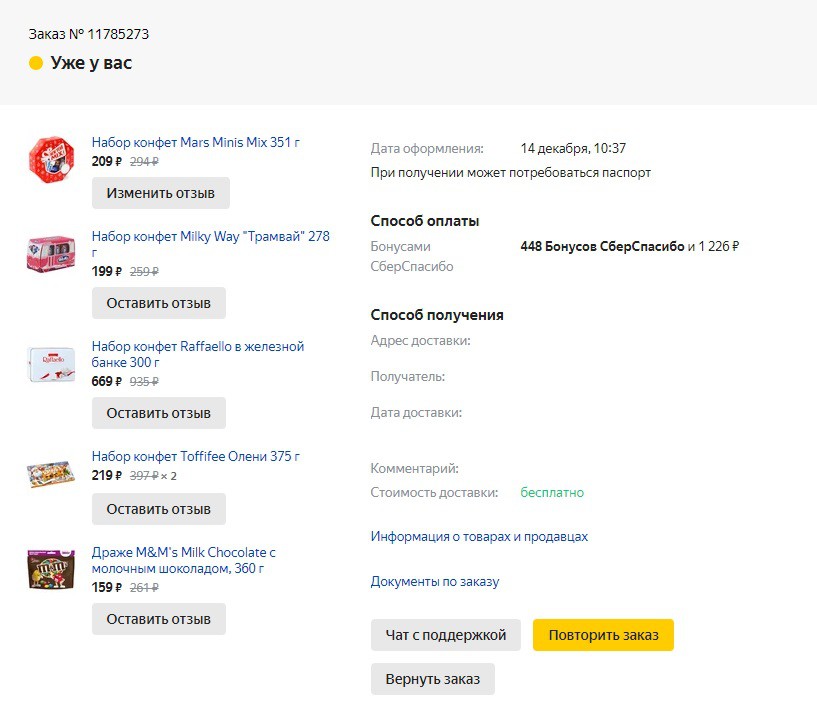Open the M&M's bag product image
Image resolution: width=817 pixels, height=708 pixels.
[x=51, y=569]
